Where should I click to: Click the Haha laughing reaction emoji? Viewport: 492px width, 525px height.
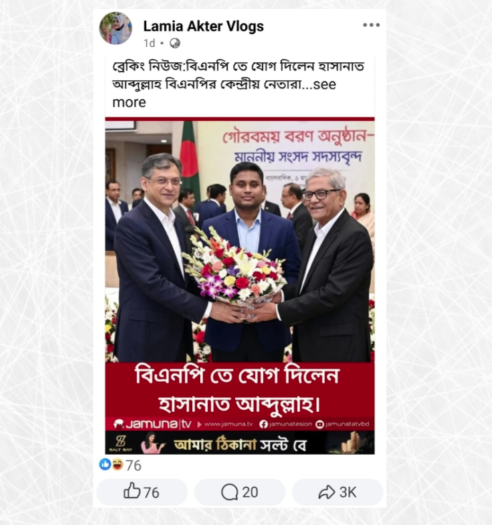[118, 464]
